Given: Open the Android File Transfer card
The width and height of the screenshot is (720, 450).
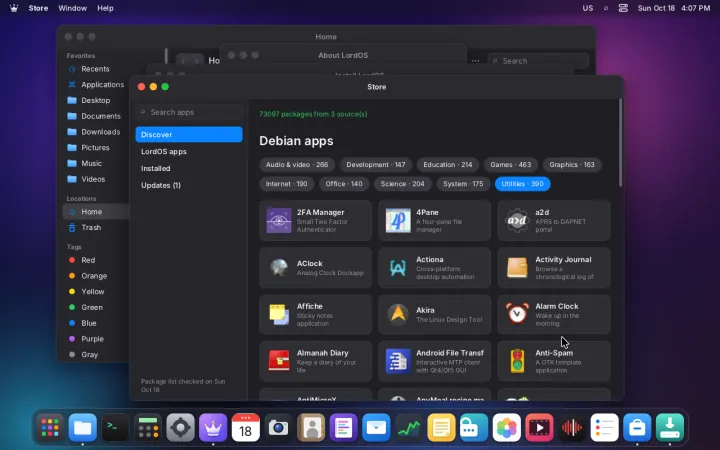Looking at the screenshot, I should tap(434, 361).
